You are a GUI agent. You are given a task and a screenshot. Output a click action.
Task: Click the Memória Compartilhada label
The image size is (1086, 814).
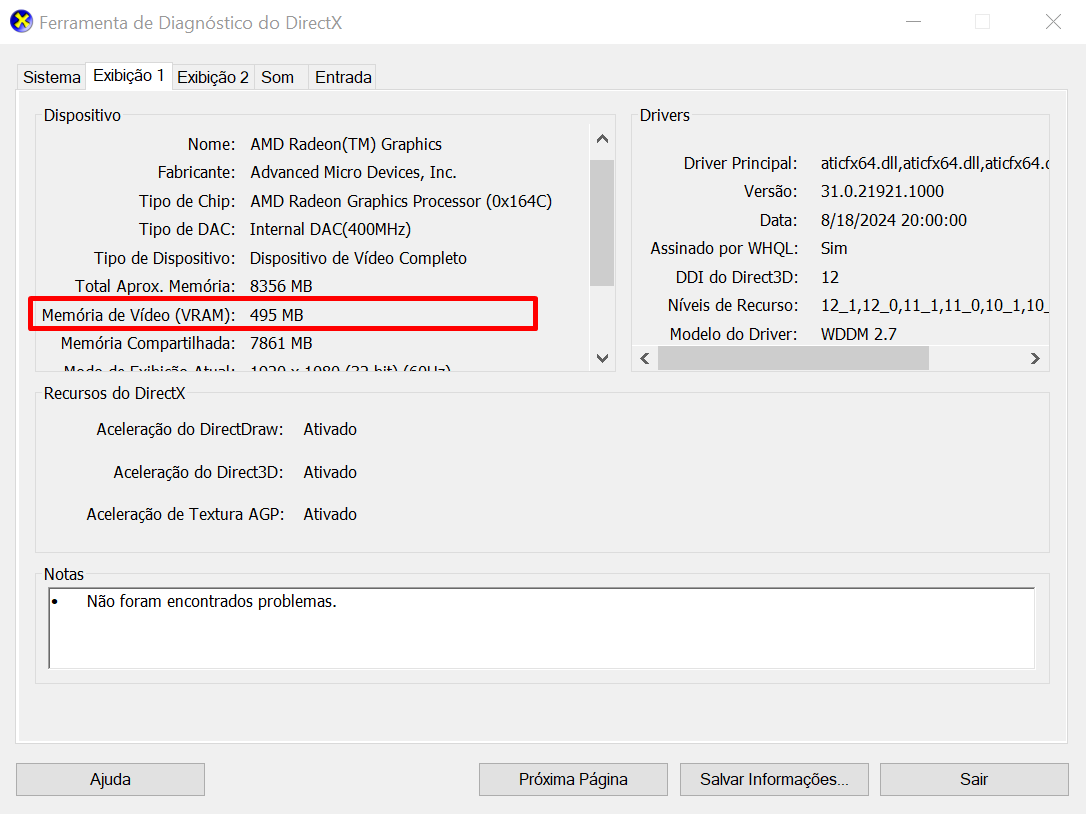148,343
